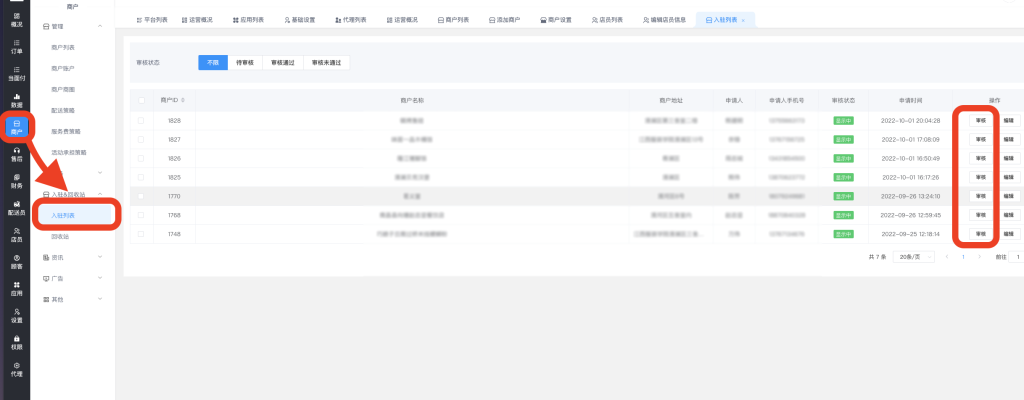1024x400 pixels.
Task: Check the checkbox for merchant ID 1828
Action: [x=141, y=120]
